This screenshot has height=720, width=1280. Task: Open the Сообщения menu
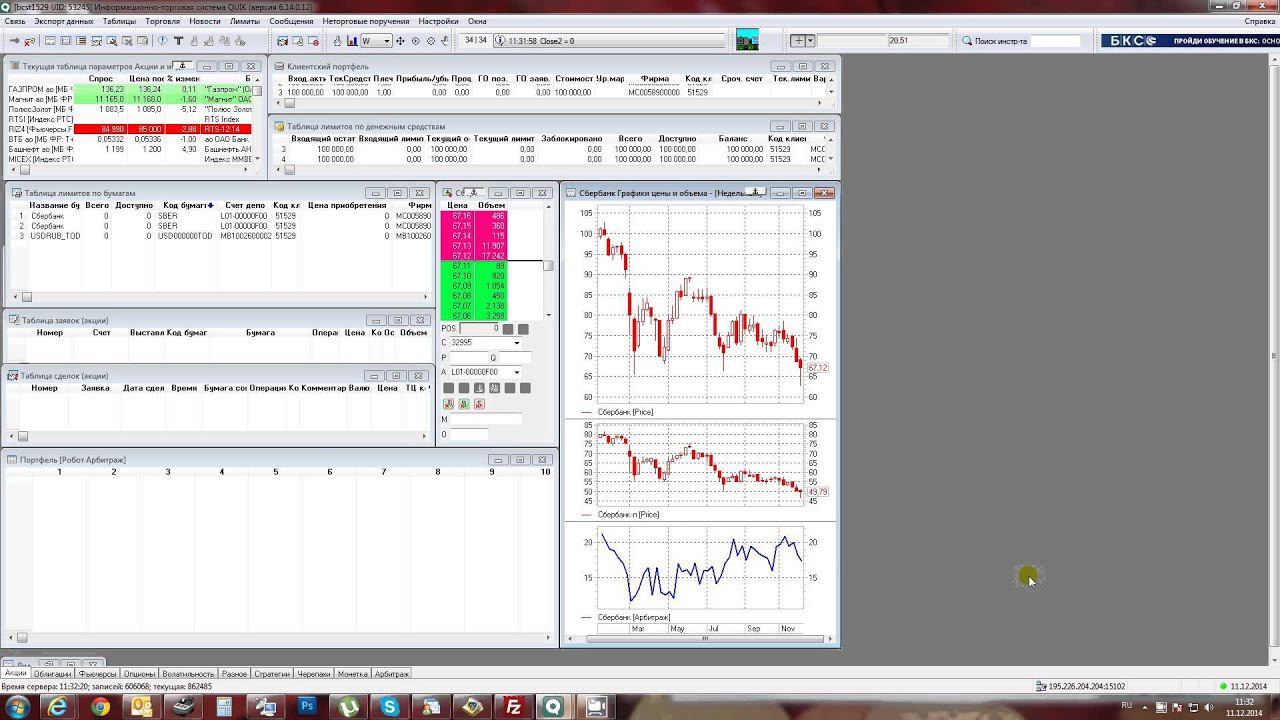coord(291,21)
